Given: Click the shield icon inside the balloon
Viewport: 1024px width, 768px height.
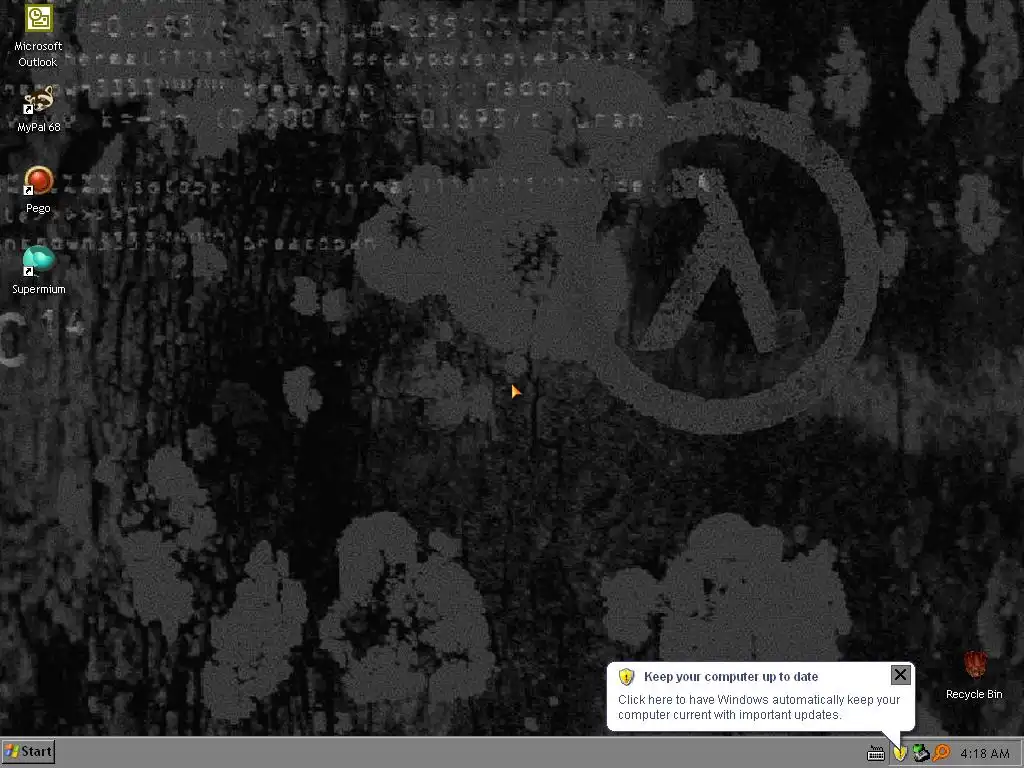Looking at the screenshot, I should pos(626,677).
